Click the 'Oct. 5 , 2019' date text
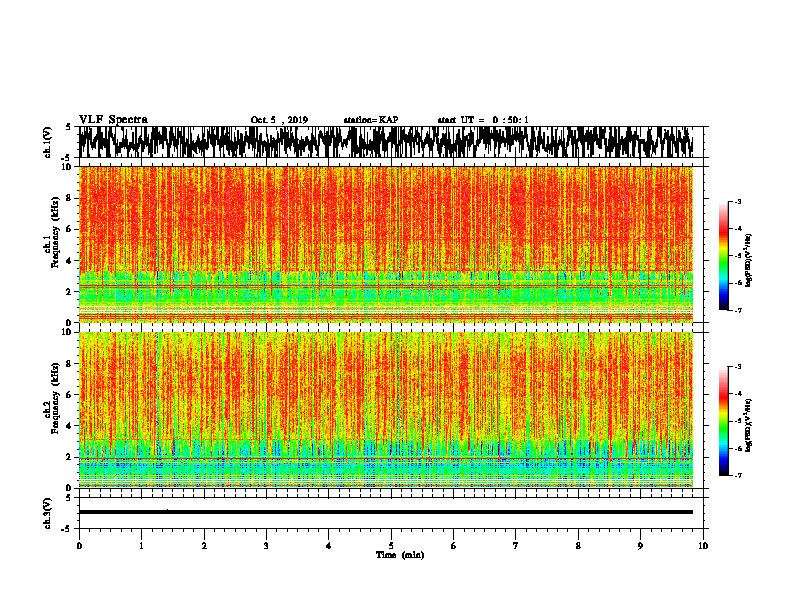Screen dimensions: 792x612 (x=279, y=120)
